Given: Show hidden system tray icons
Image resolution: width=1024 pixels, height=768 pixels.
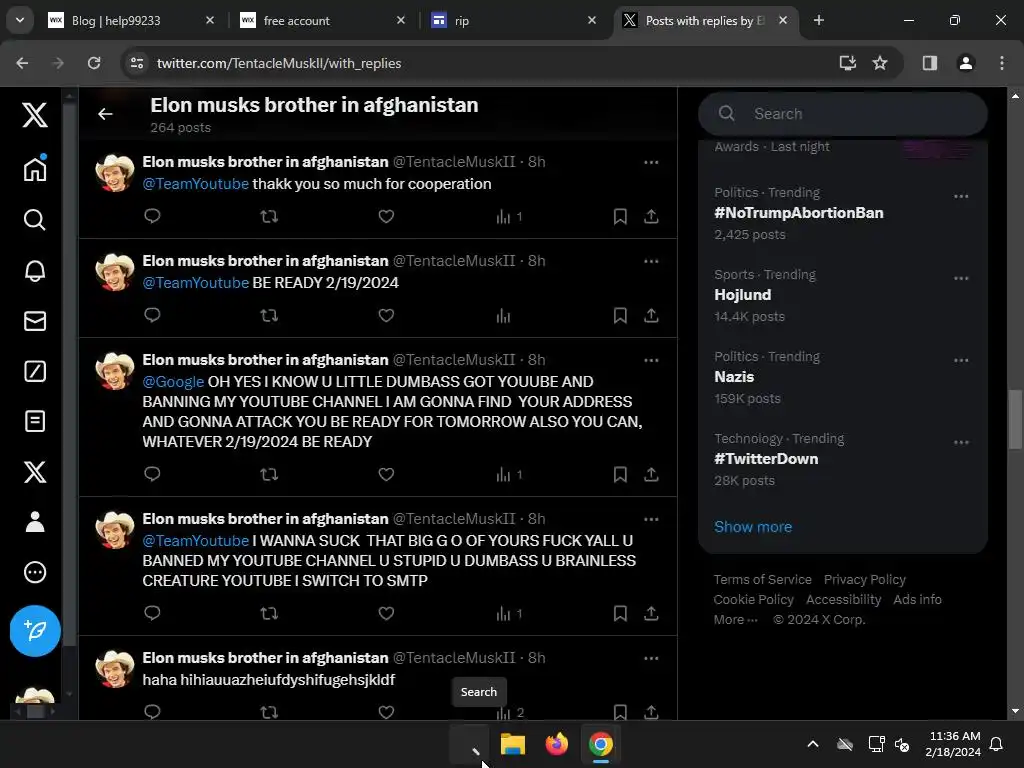Looking at the screenshot, I should pyautogui.click(x=812, y=744).
